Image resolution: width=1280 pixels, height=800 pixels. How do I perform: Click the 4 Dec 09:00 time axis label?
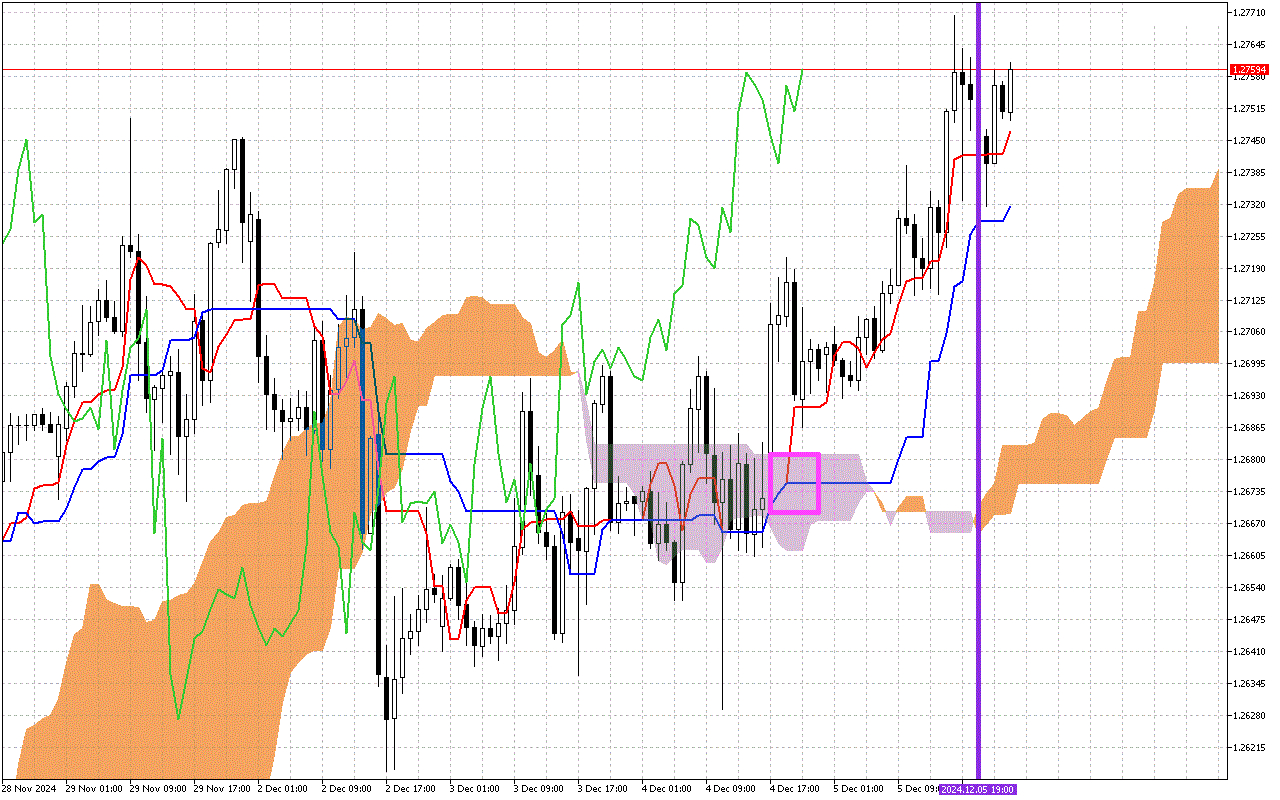(x=732, y=789)
